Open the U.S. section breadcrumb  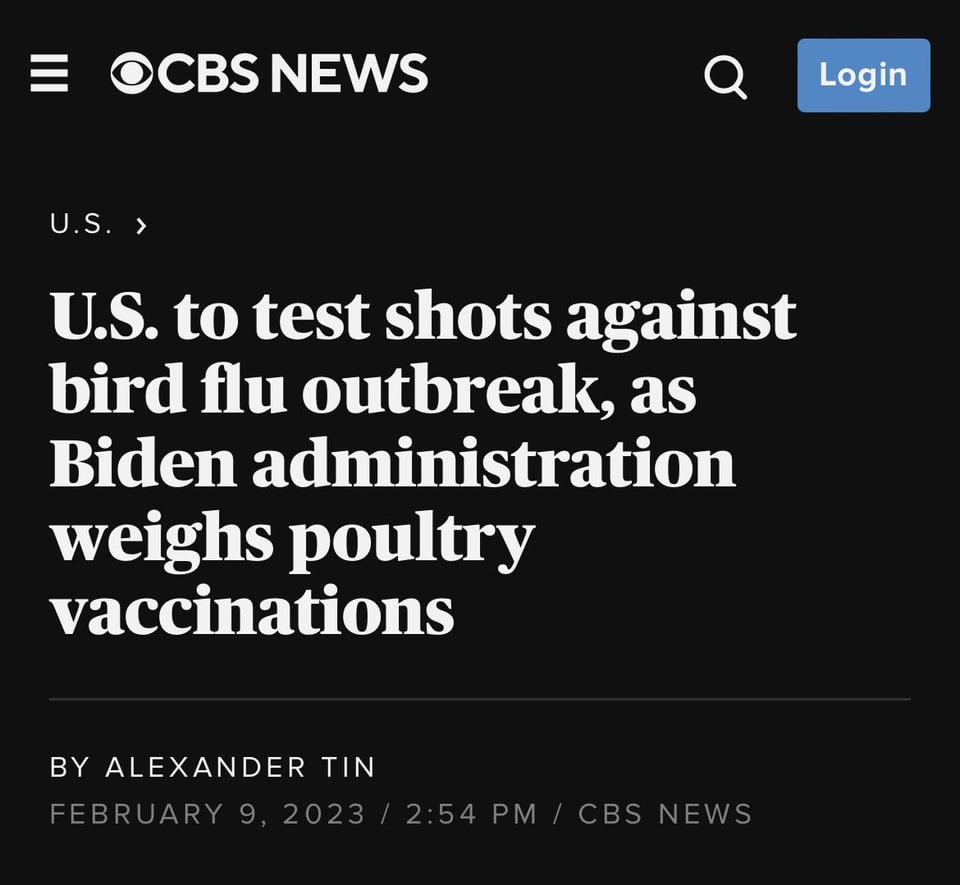click(x=81, y=223)
